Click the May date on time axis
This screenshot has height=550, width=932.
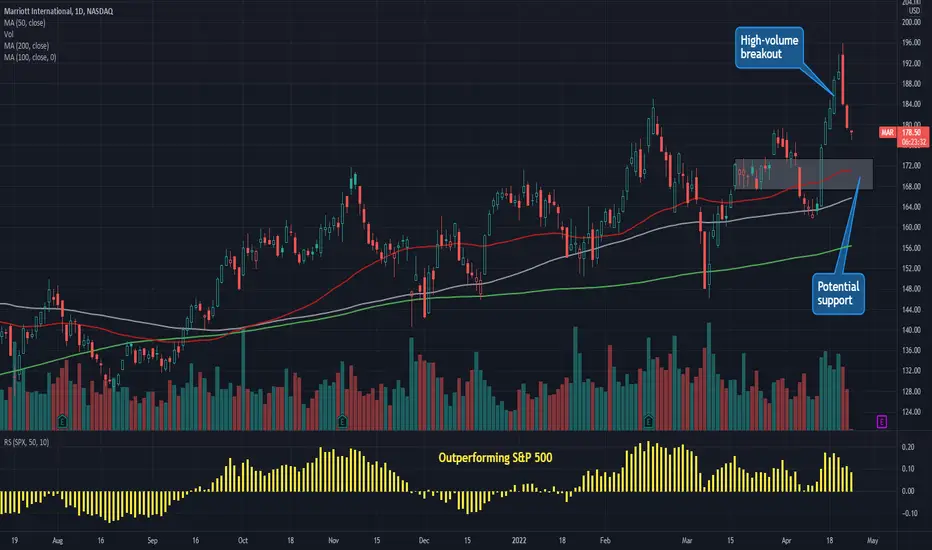(872, 540)
